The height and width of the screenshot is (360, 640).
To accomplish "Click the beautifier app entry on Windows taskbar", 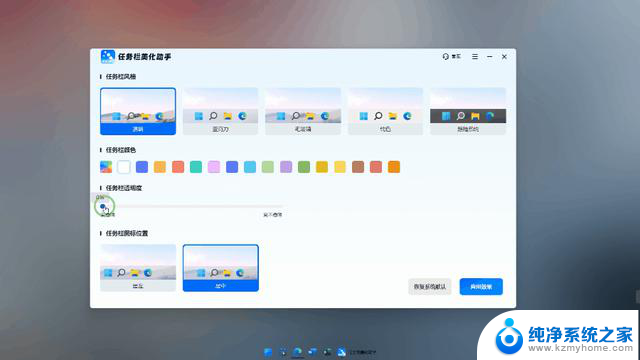I will click(357, 352).
